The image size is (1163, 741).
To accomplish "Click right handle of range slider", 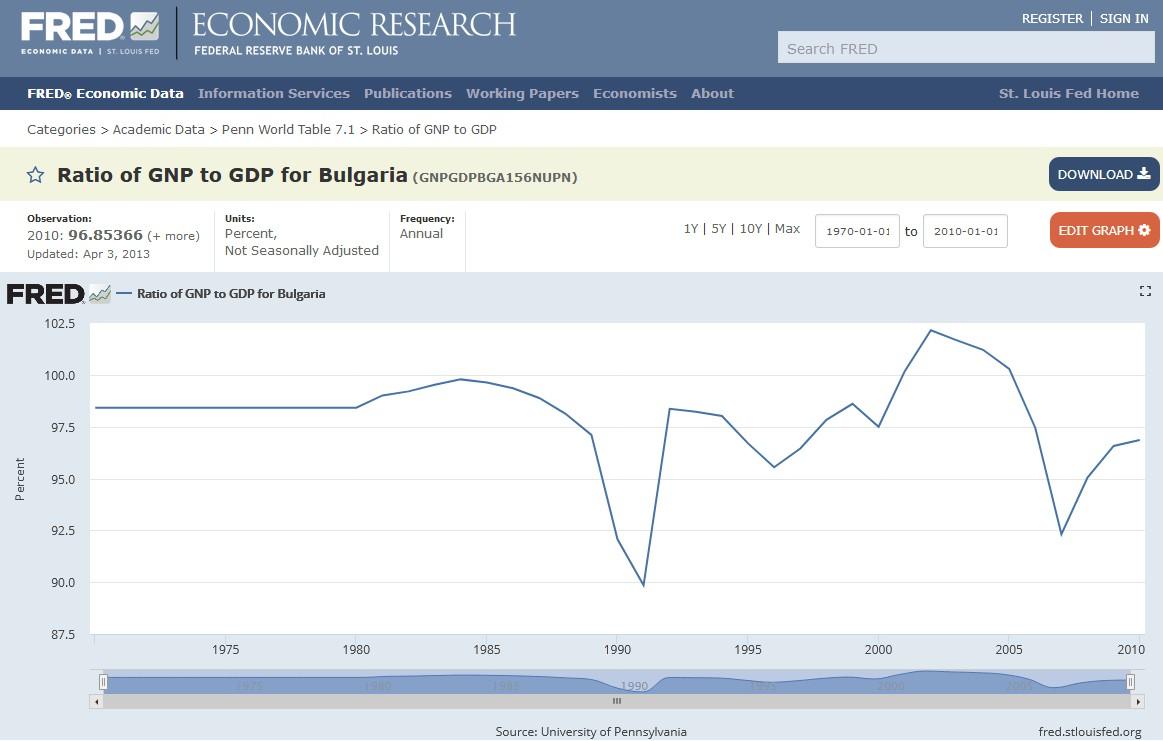I will pos(1130,682).
